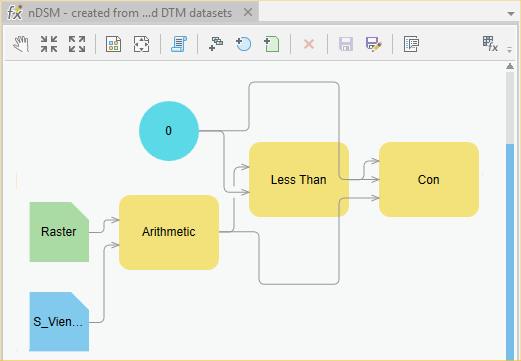Click the collapse selected nodes icon
Screen dimensions: 521x361
49,44
